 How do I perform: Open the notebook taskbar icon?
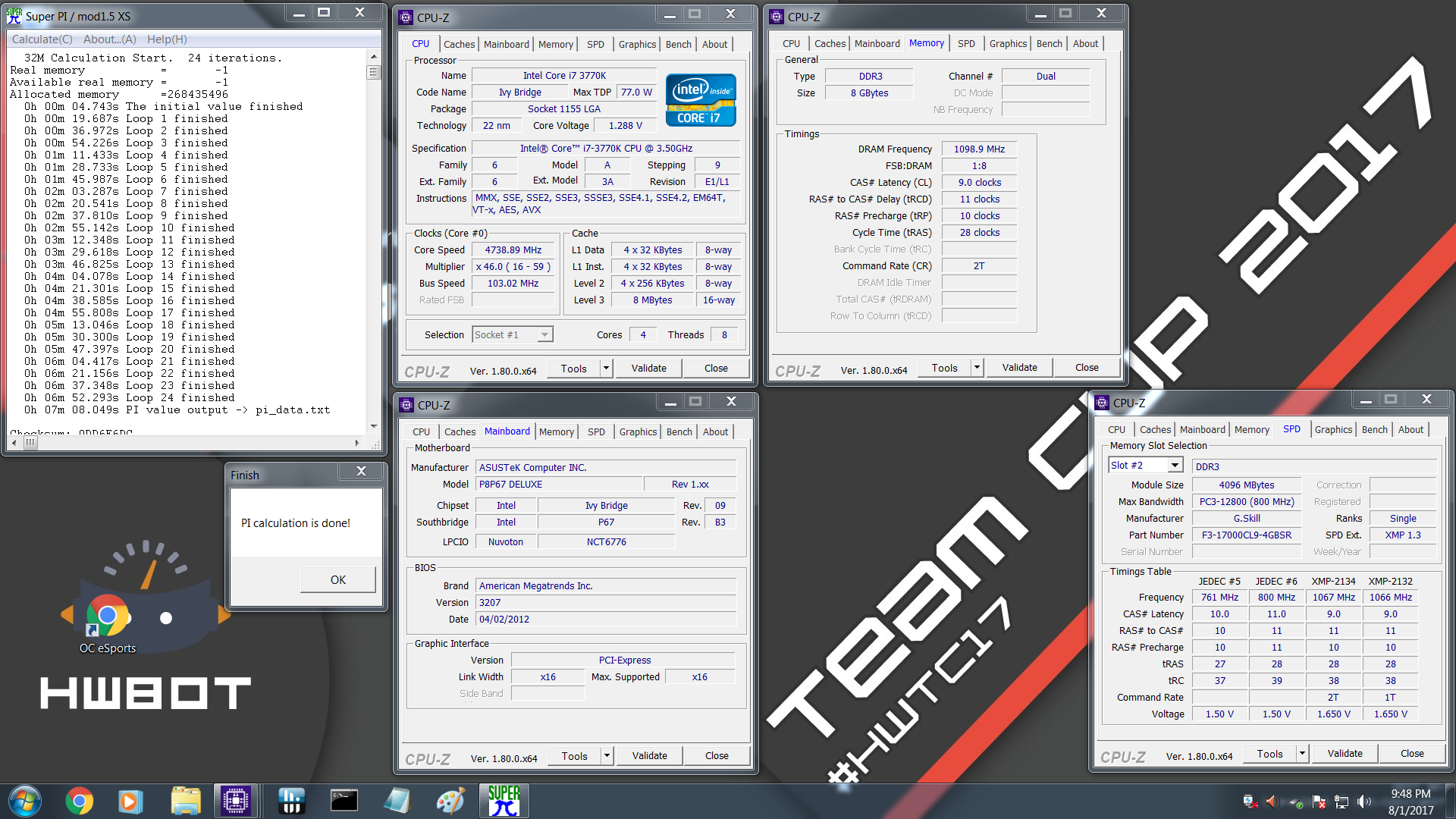coord(397,801)
